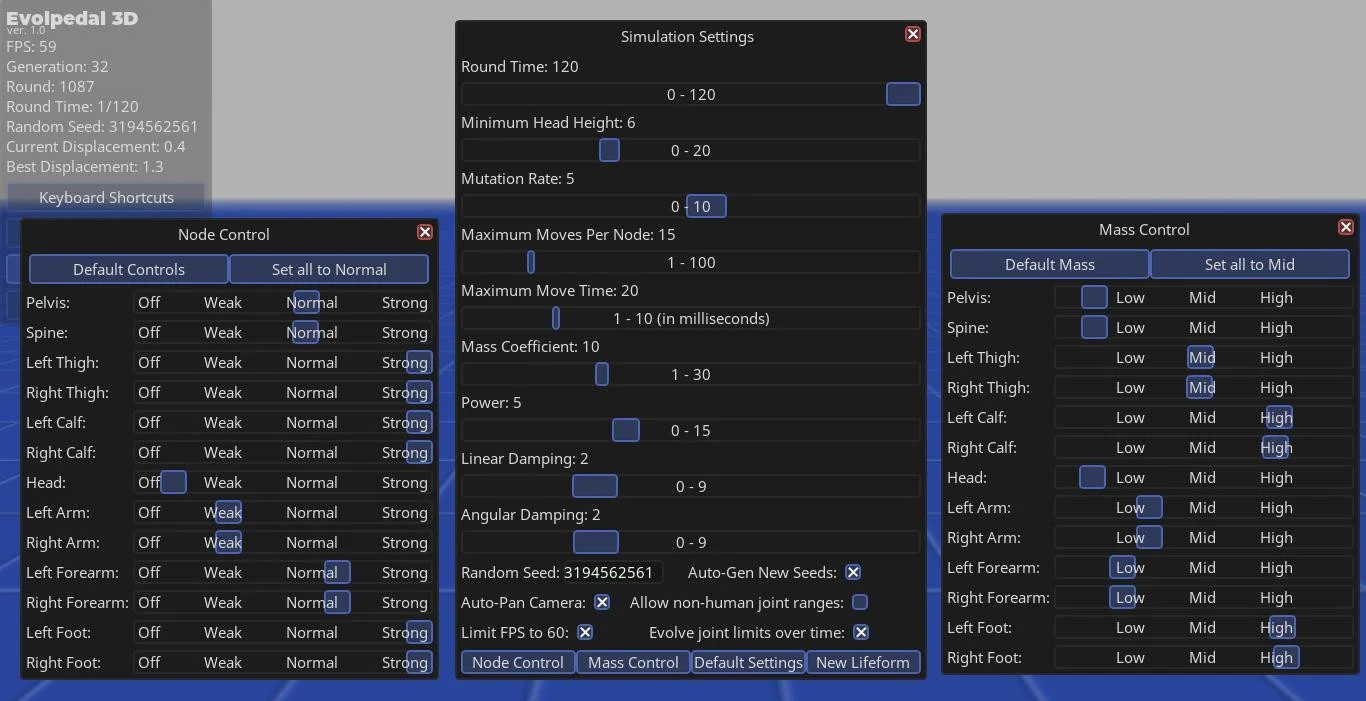Viewport: 1366px width, 701px height.
Task: Click the Mass Coefficient slider handle
Action: tap(602, 374)
